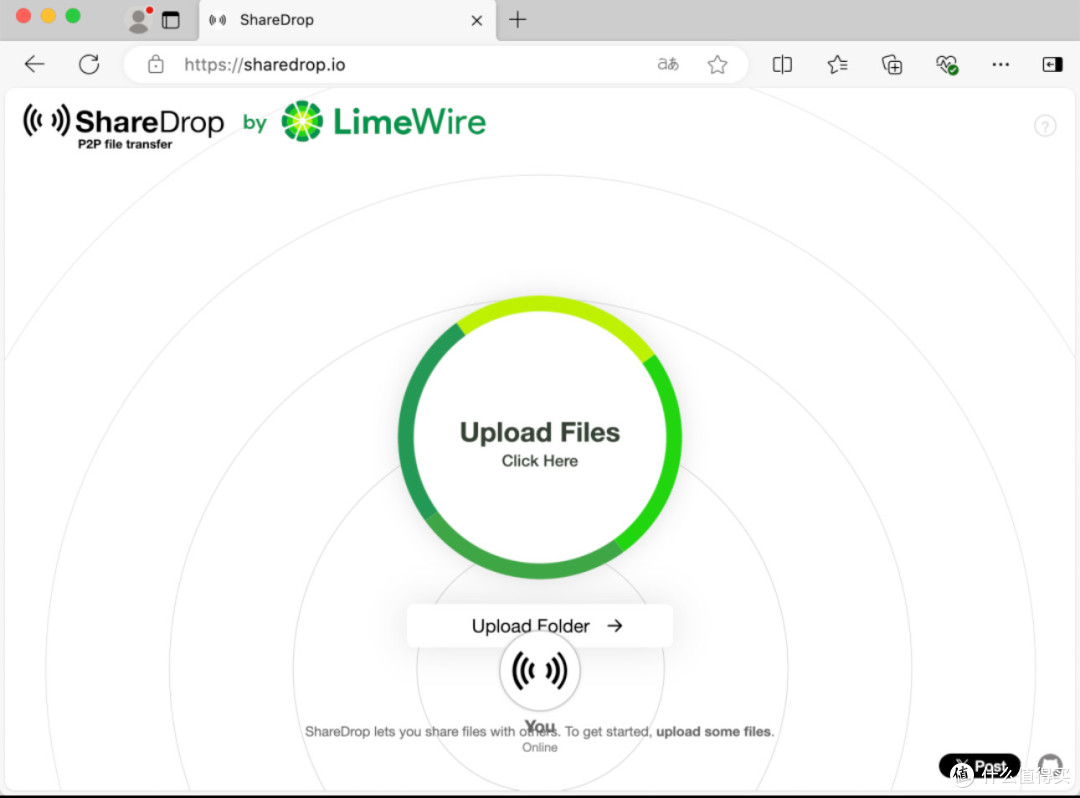Open the browser profile avatar
This screenshot has width=1080, height=798.
pos(139,20)
